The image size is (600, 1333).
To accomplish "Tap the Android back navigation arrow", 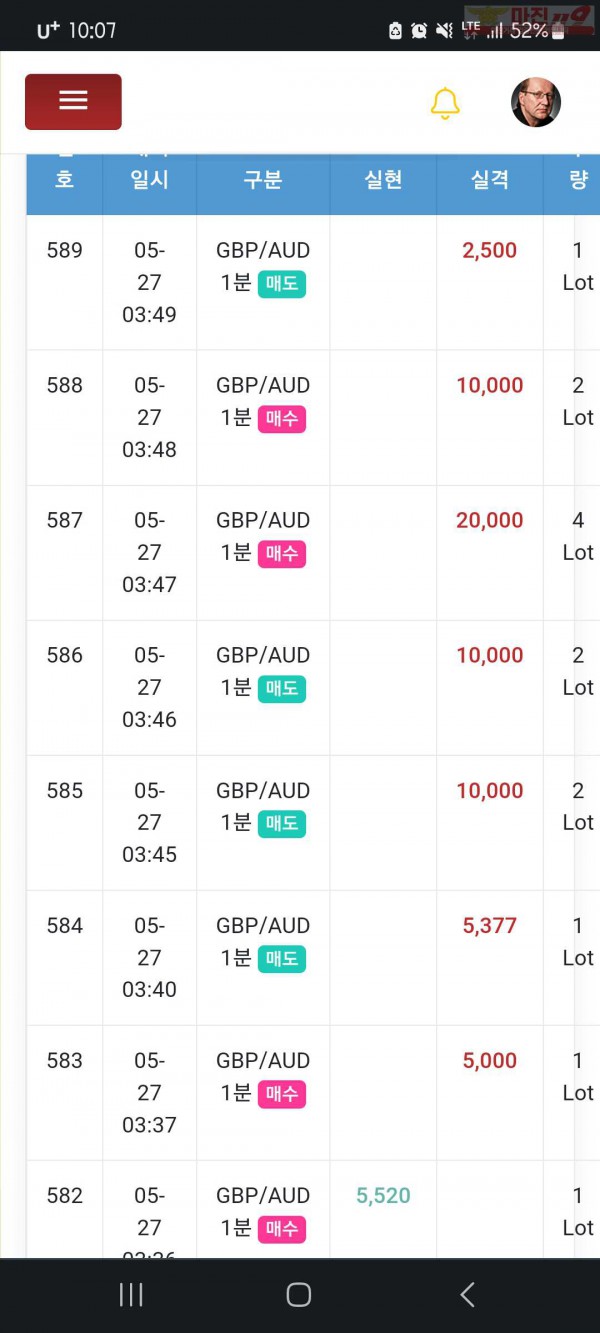I will [467, 1295].
